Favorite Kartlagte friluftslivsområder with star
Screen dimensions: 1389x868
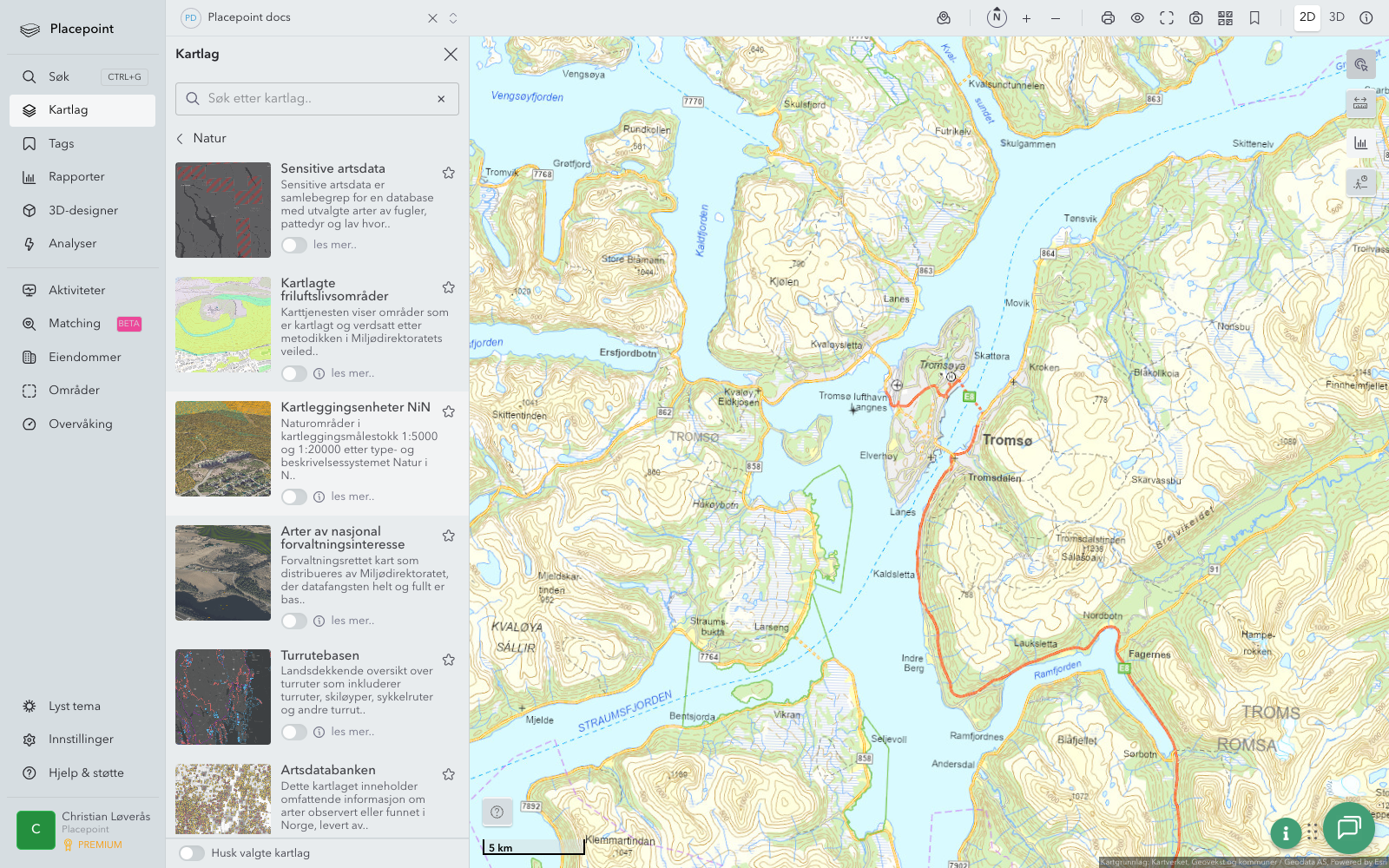pos(449,287)
